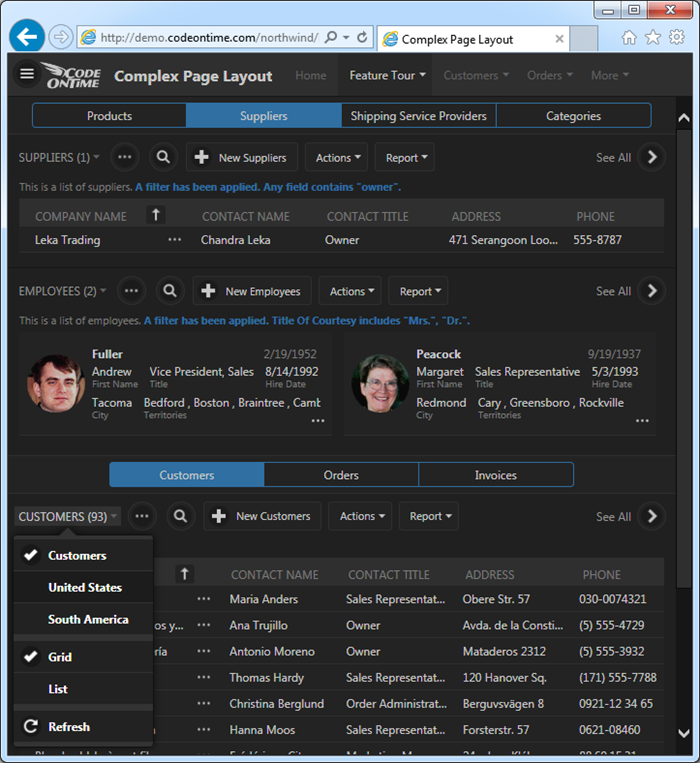700x763 pixels.
Task: Click Suppliers search magnifier icon
Action: tap(163, 157)
